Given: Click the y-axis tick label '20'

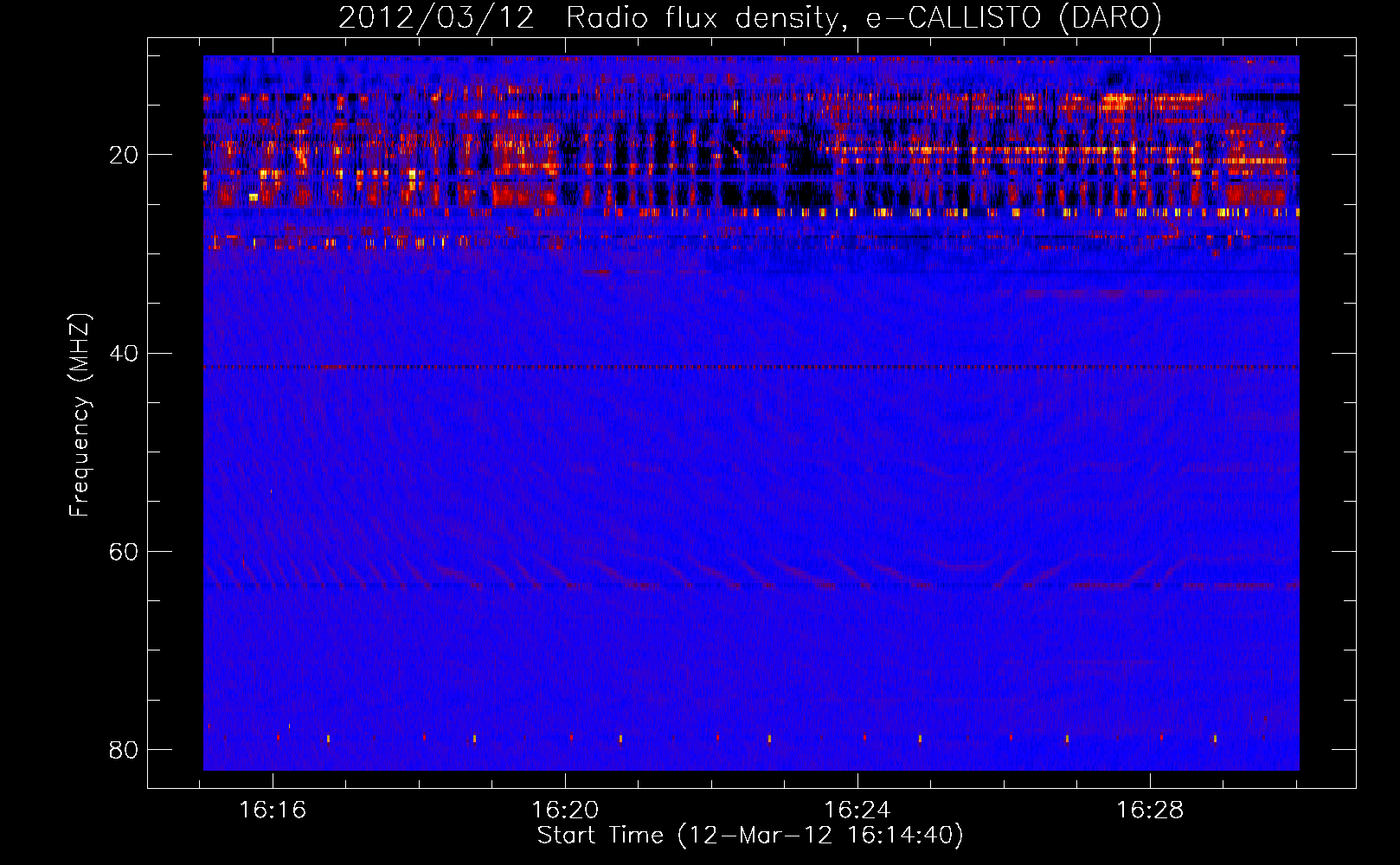Looking at the screenshot, I should tap(123, 155).
